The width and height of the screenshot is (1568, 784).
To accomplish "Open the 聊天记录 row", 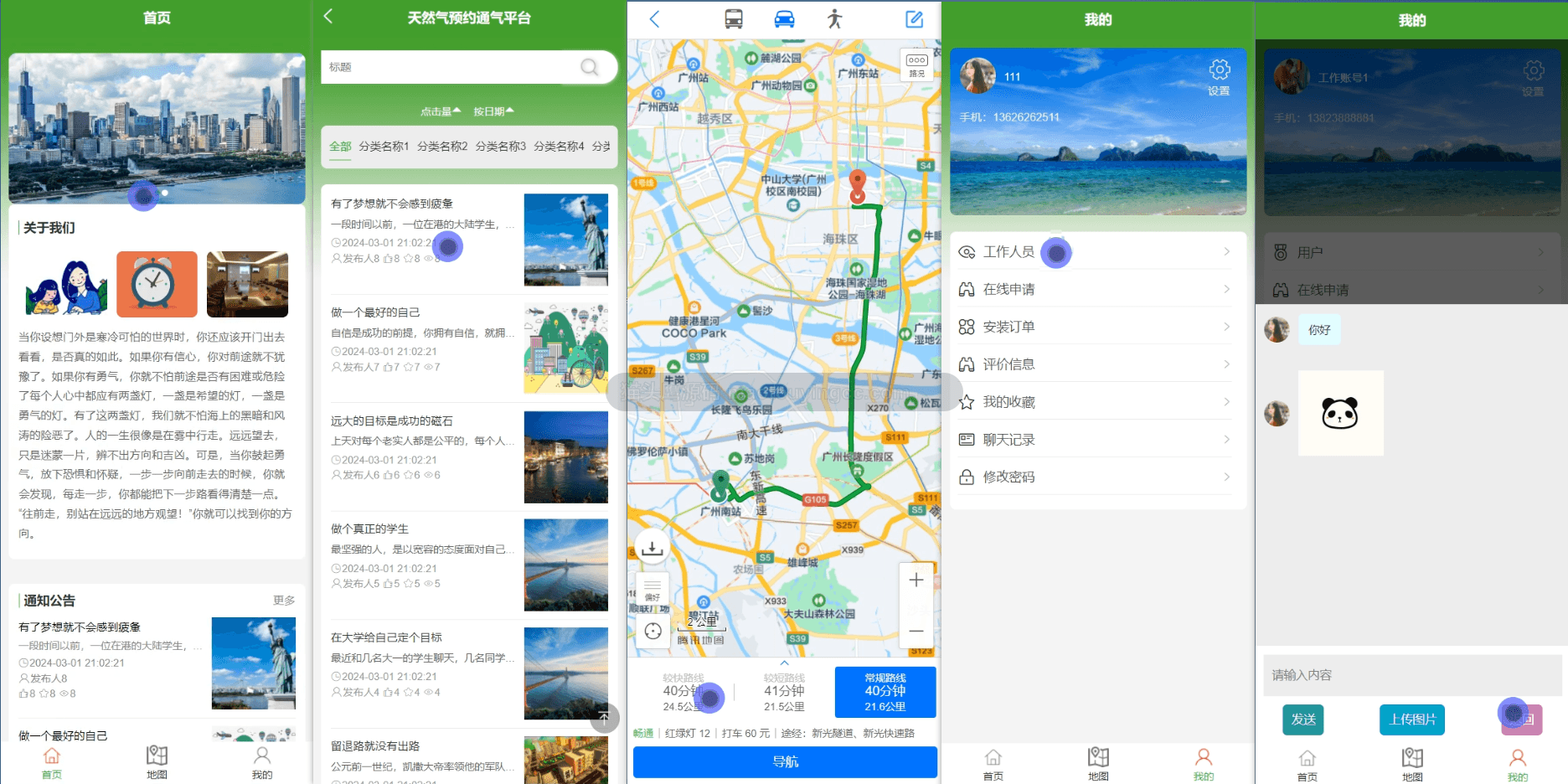I will click(1098, 440).
